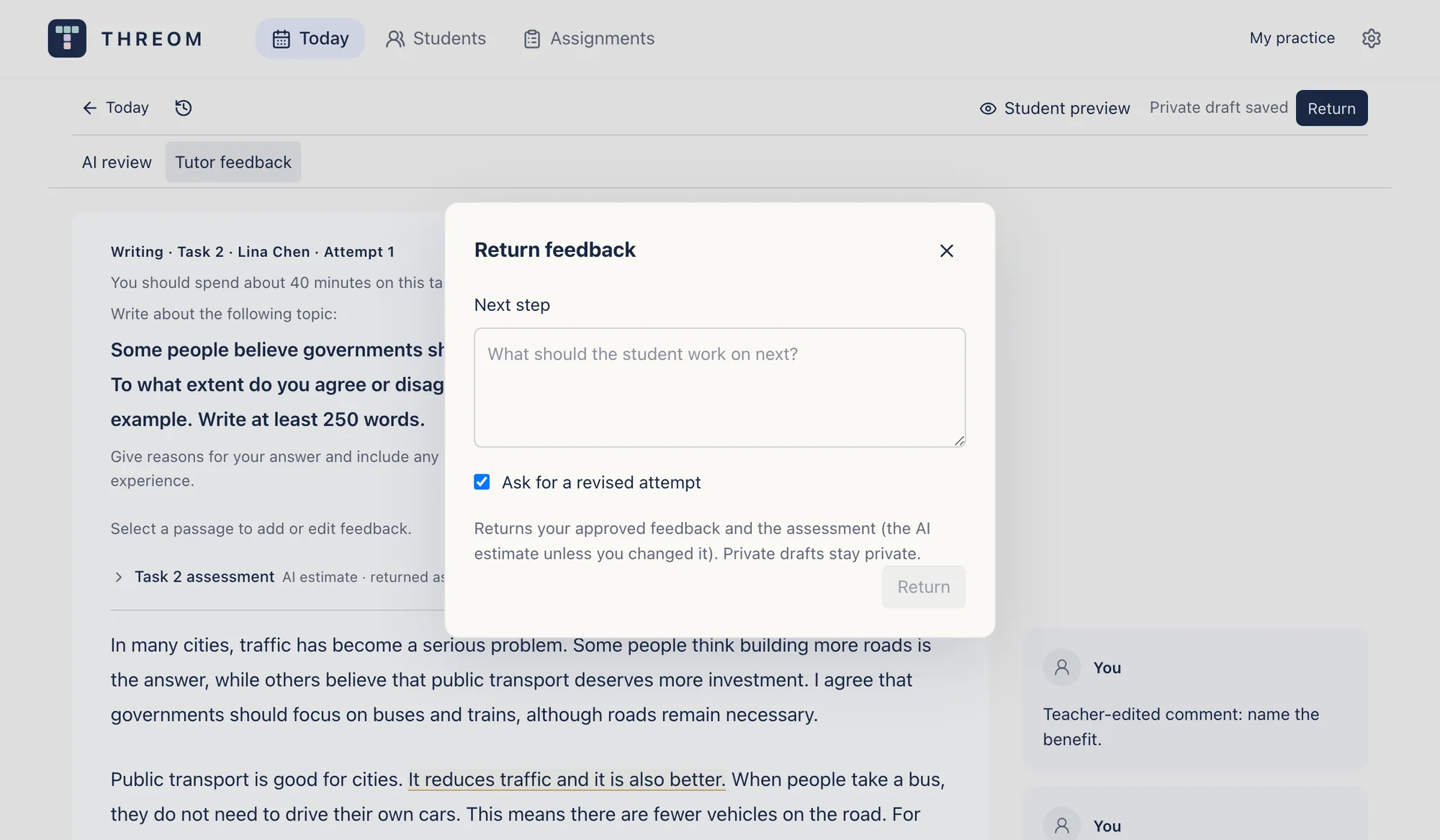
Task: Open the Assignments tab
Action: [589, 38]
